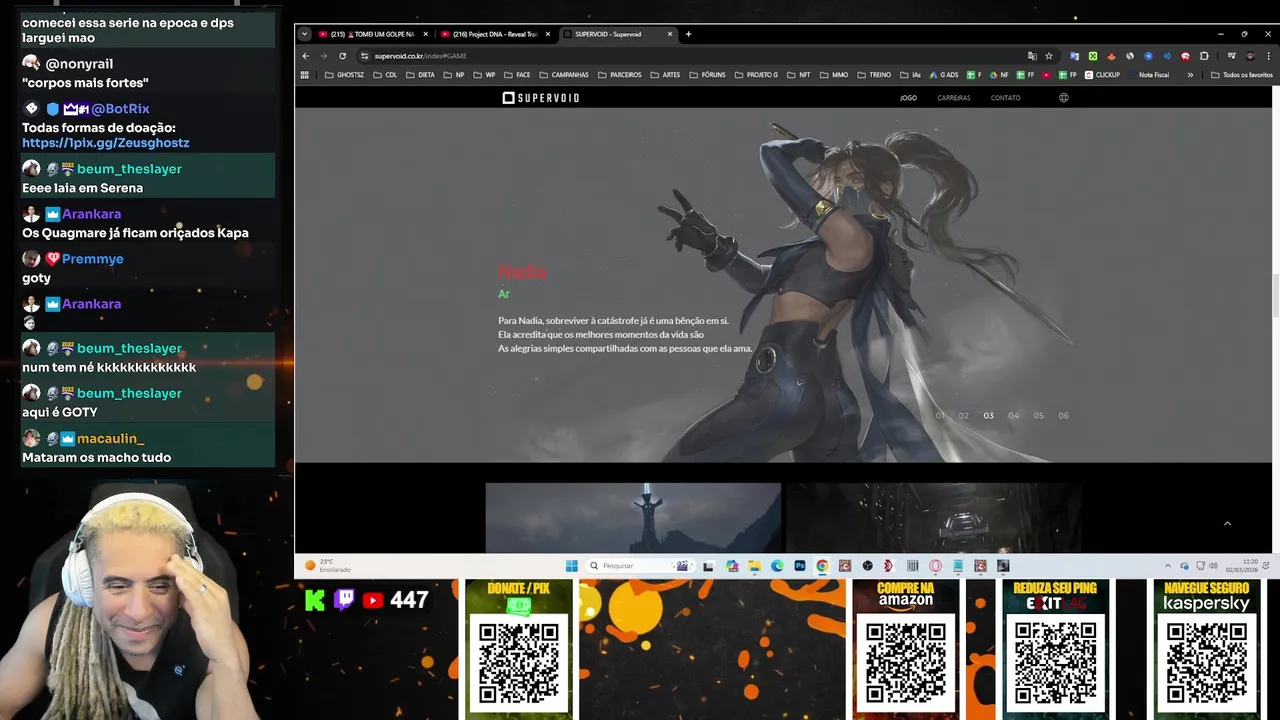Click the dark vehicle thumbnail below the banner
Image resolution: width=1280 pixels, height=720 pixels.
click(x=933, y=518)
